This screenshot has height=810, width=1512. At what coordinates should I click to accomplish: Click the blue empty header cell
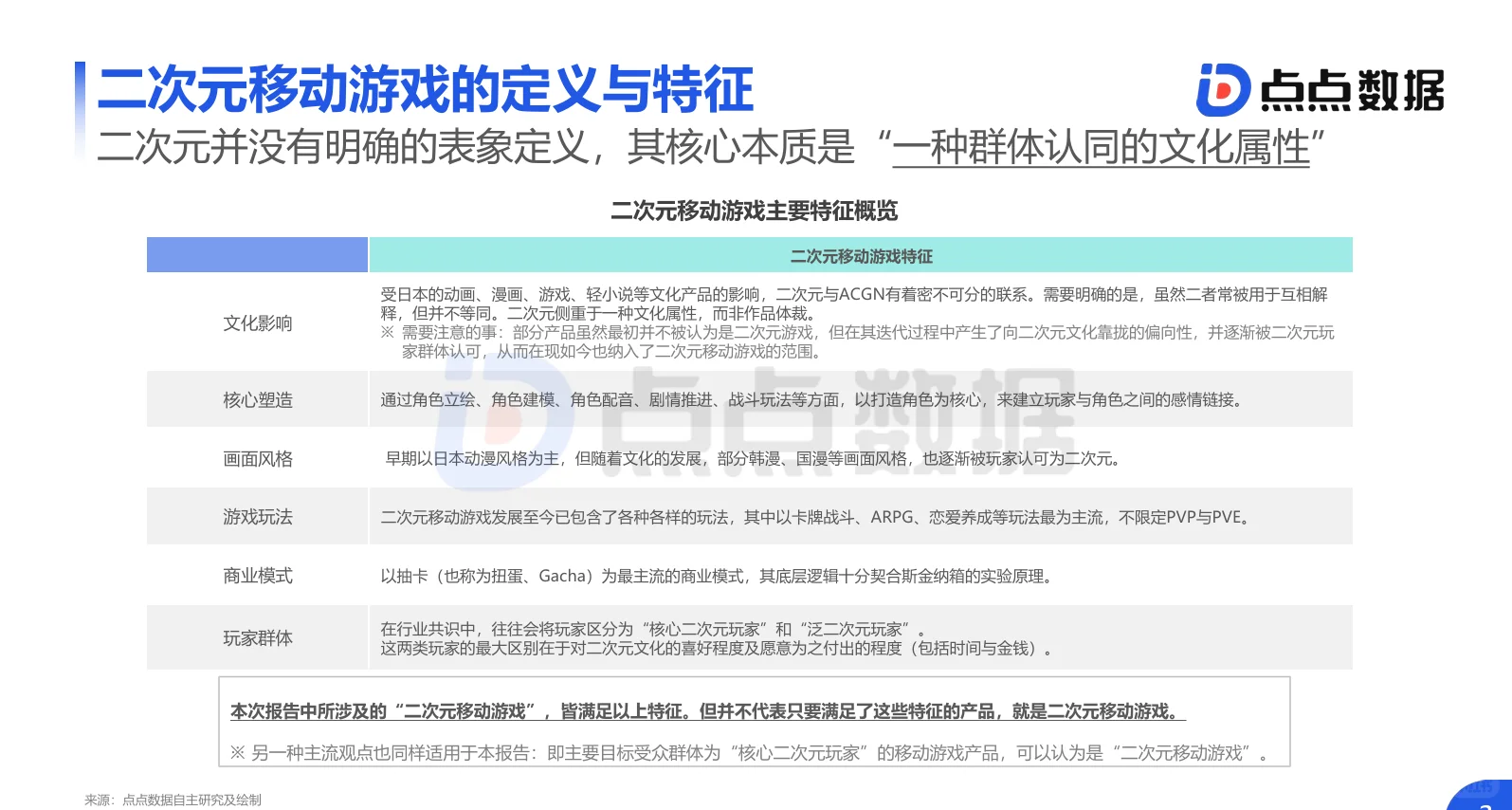257,255
